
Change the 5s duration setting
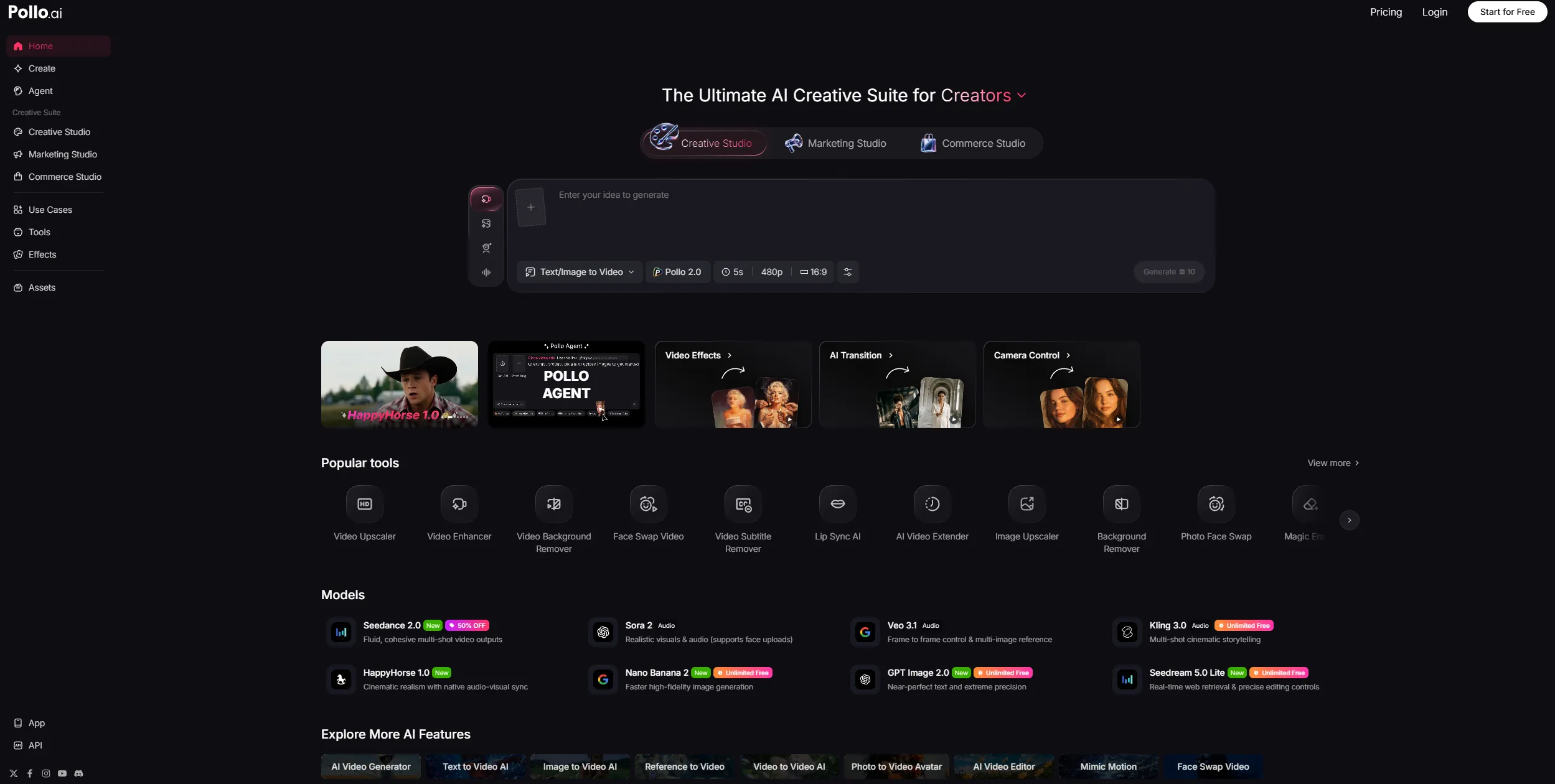pyautogui.click(x=732, y=272)
